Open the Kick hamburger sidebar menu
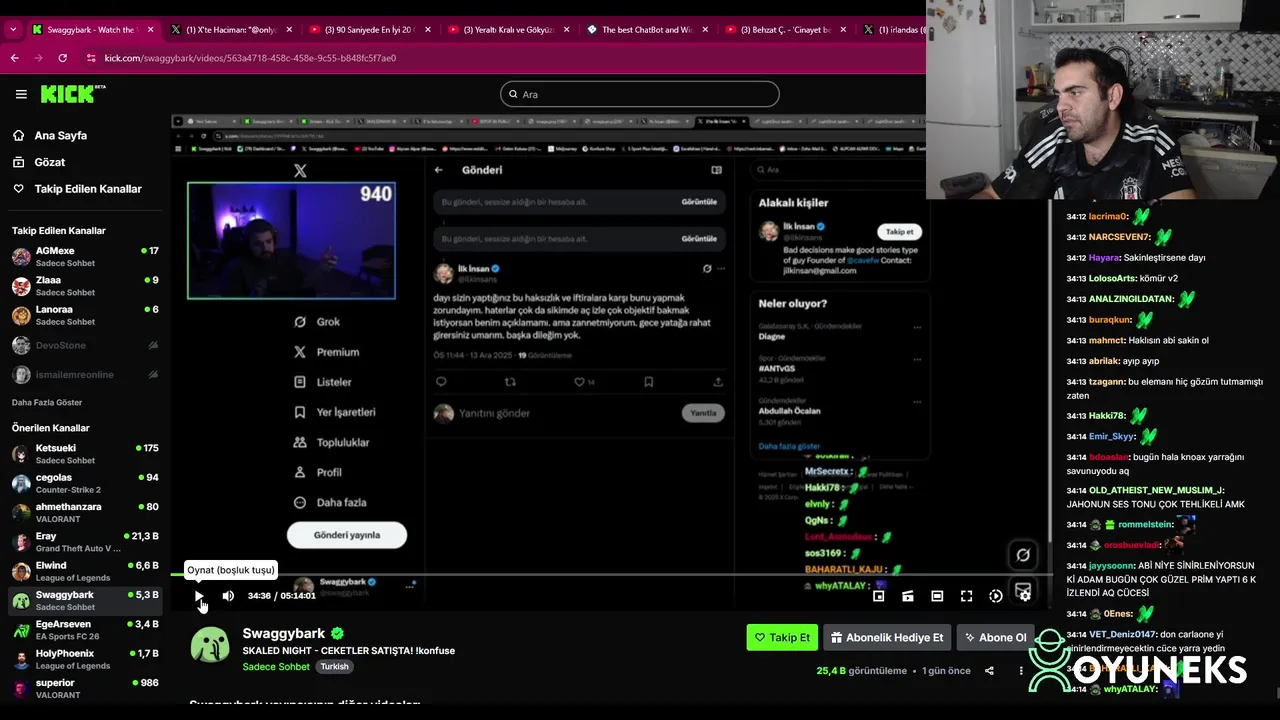Viewport: 1280px width, 720px height. click(21, 94)
